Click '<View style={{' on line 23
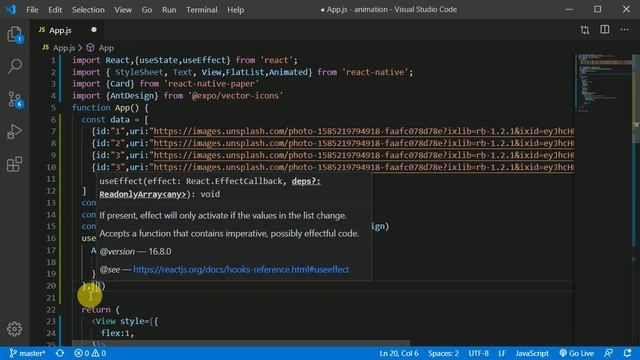Image resolution: width=640 pixels, height=360 pixels. coord(124,321)
